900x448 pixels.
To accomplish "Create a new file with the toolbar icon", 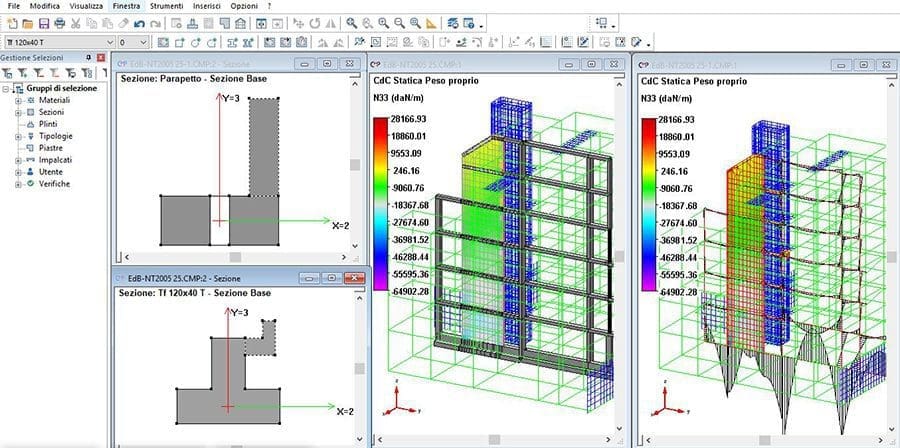I will [12, 24].
